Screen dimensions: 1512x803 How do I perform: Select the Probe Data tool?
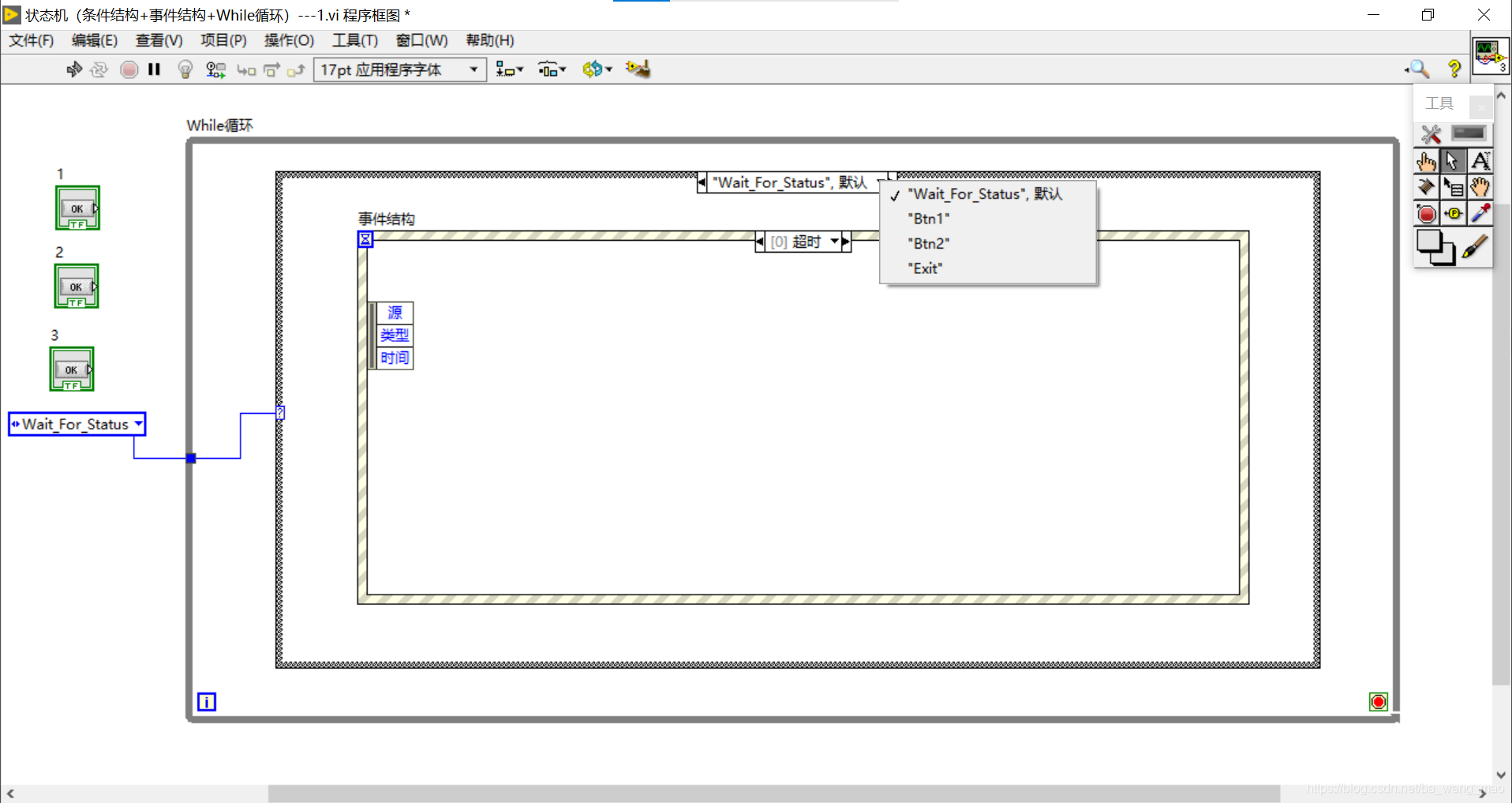click(x=1453, y=214)
